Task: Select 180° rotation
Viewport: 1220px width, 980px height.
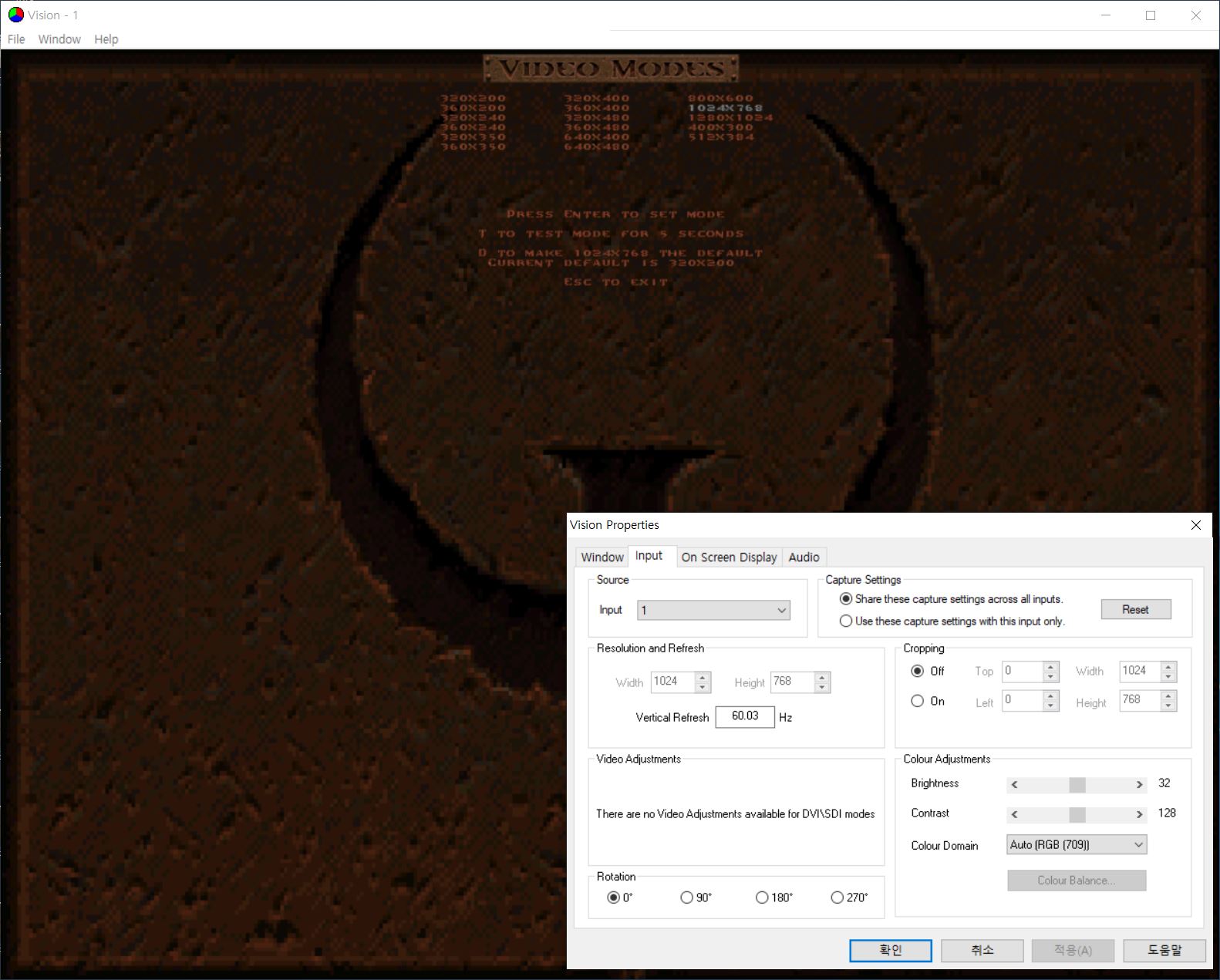Action: (774, 897)
